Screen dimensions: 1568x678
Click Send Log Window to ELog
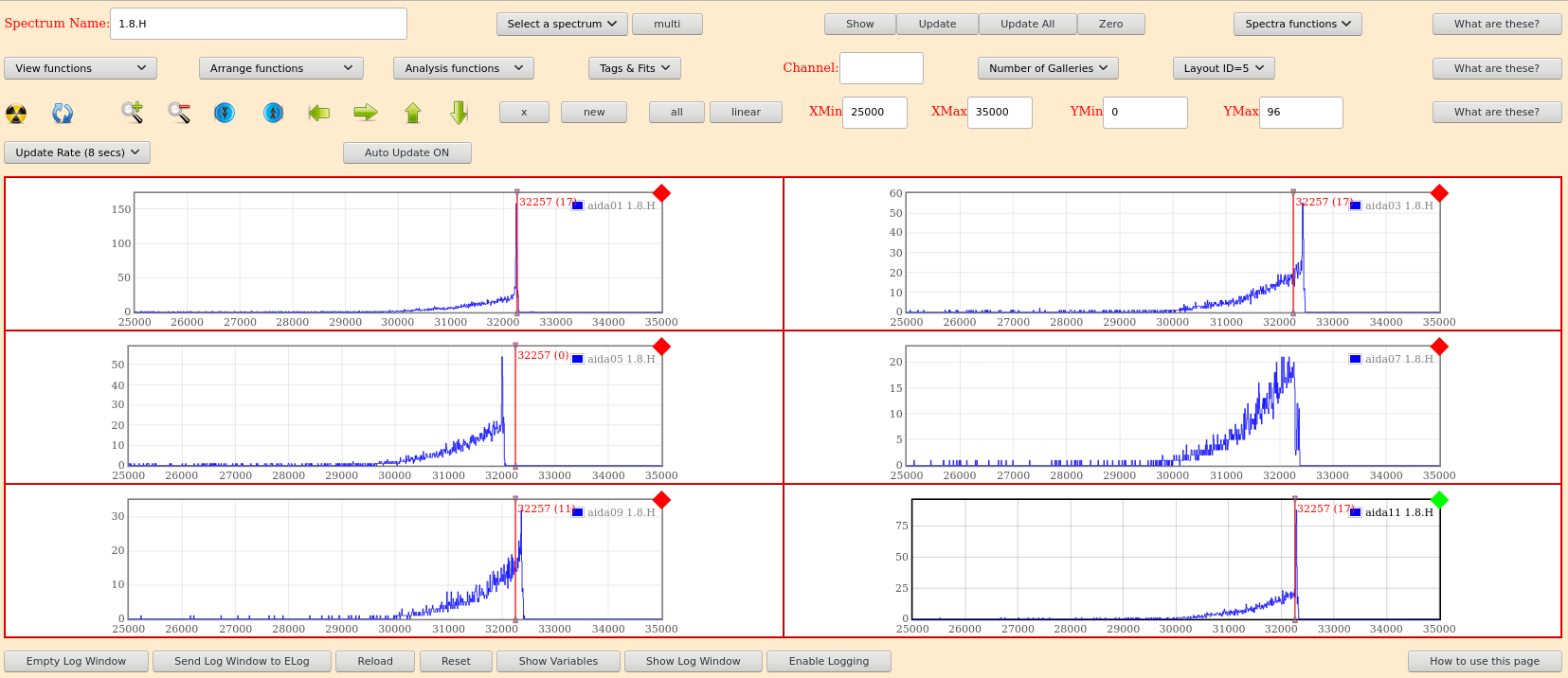(x=242, y=661)
